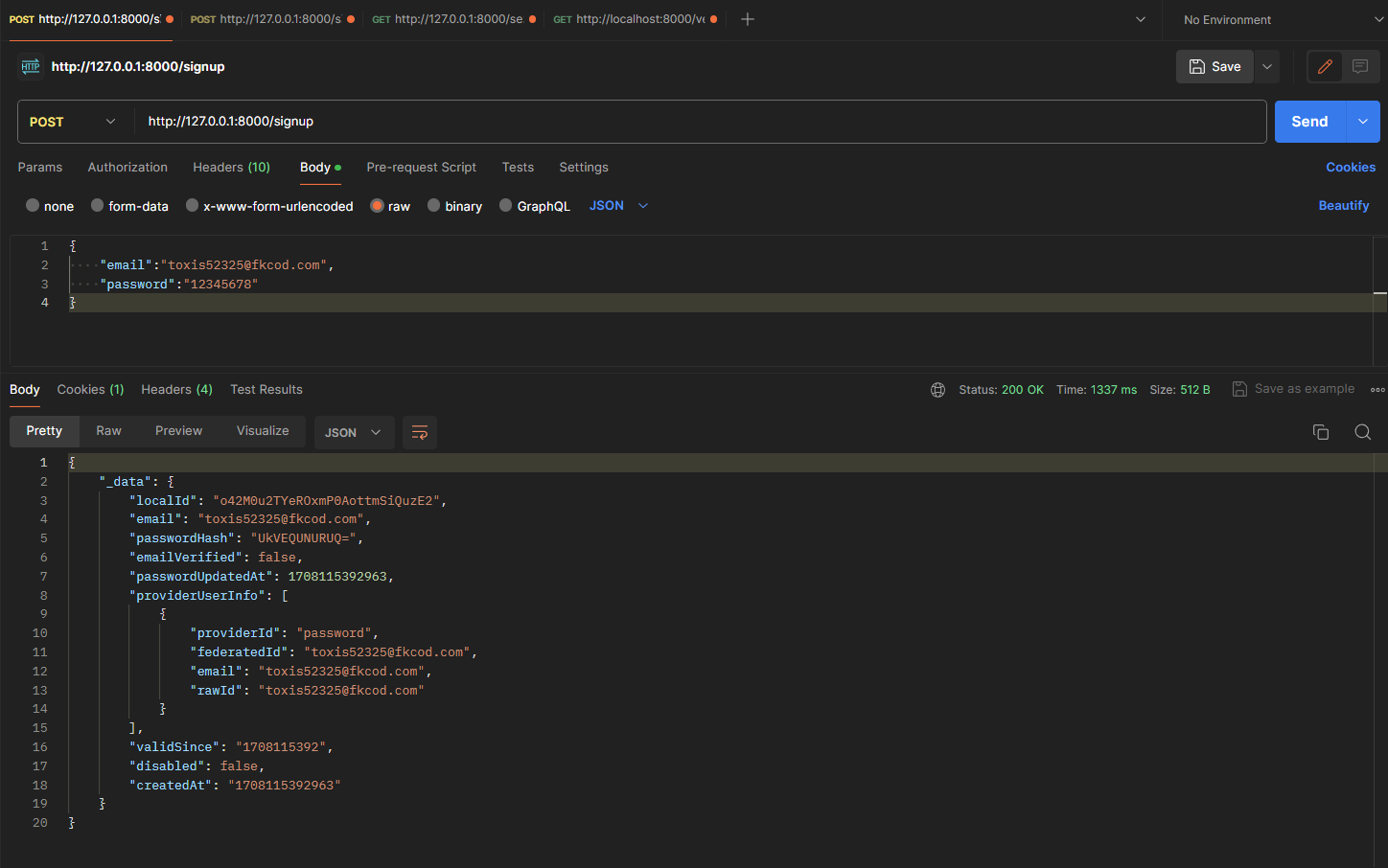Open the No Environment selector

(x=1283, y=19)
